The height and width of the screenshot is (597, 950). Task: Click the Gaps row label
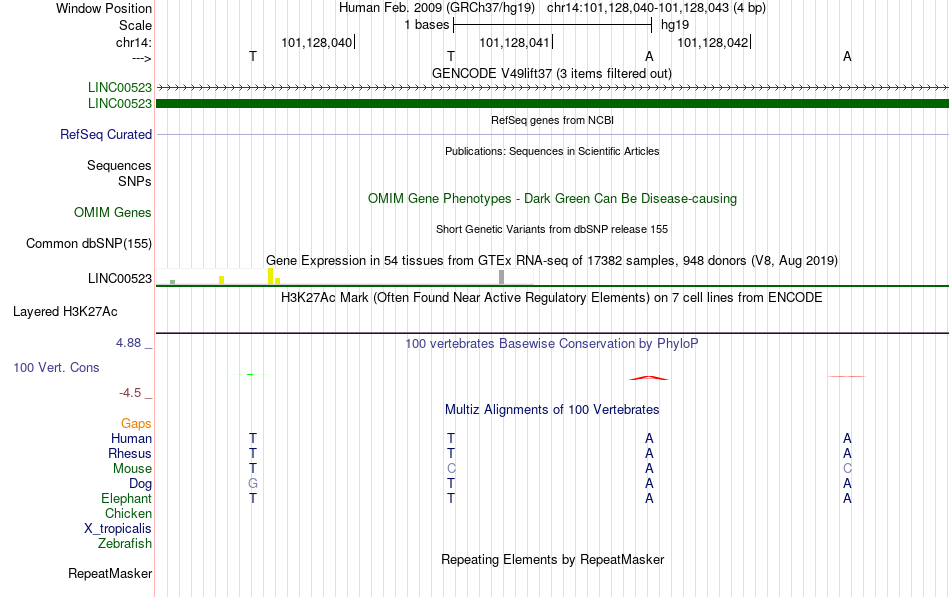click(136, 424)
